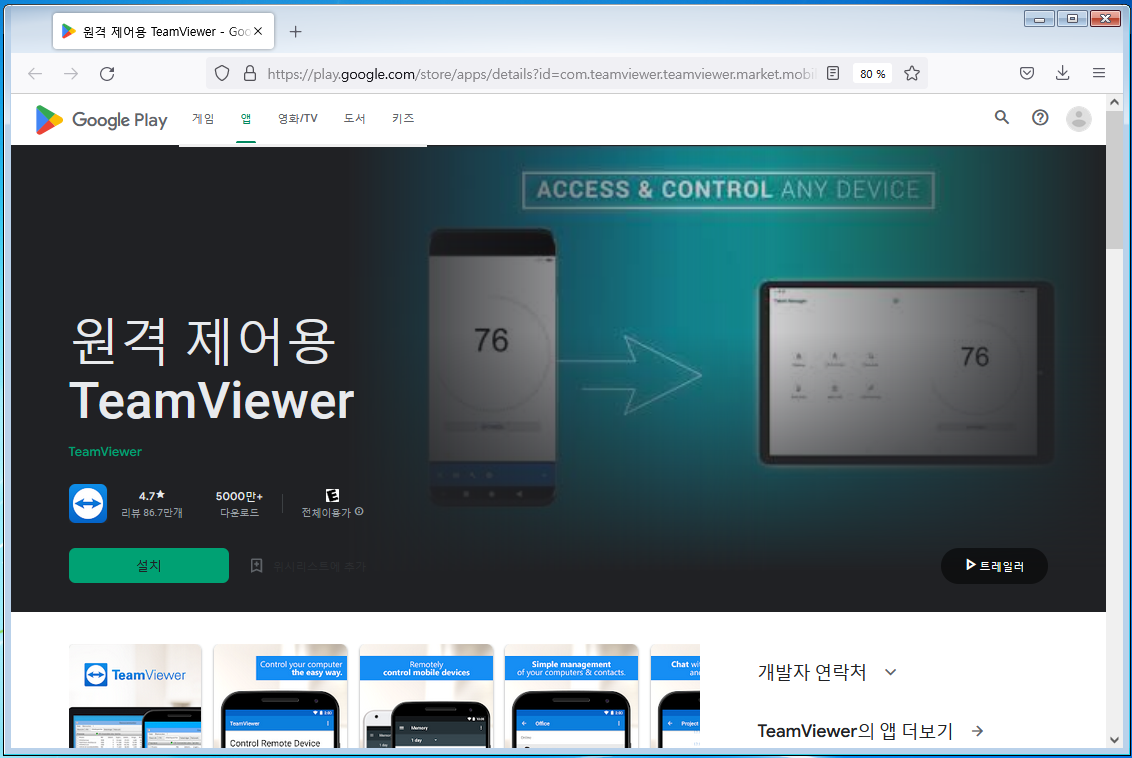Play the 트레일러 trailer button
Image resolution: width=1132 pixels, height=758 pixels.
994,566
